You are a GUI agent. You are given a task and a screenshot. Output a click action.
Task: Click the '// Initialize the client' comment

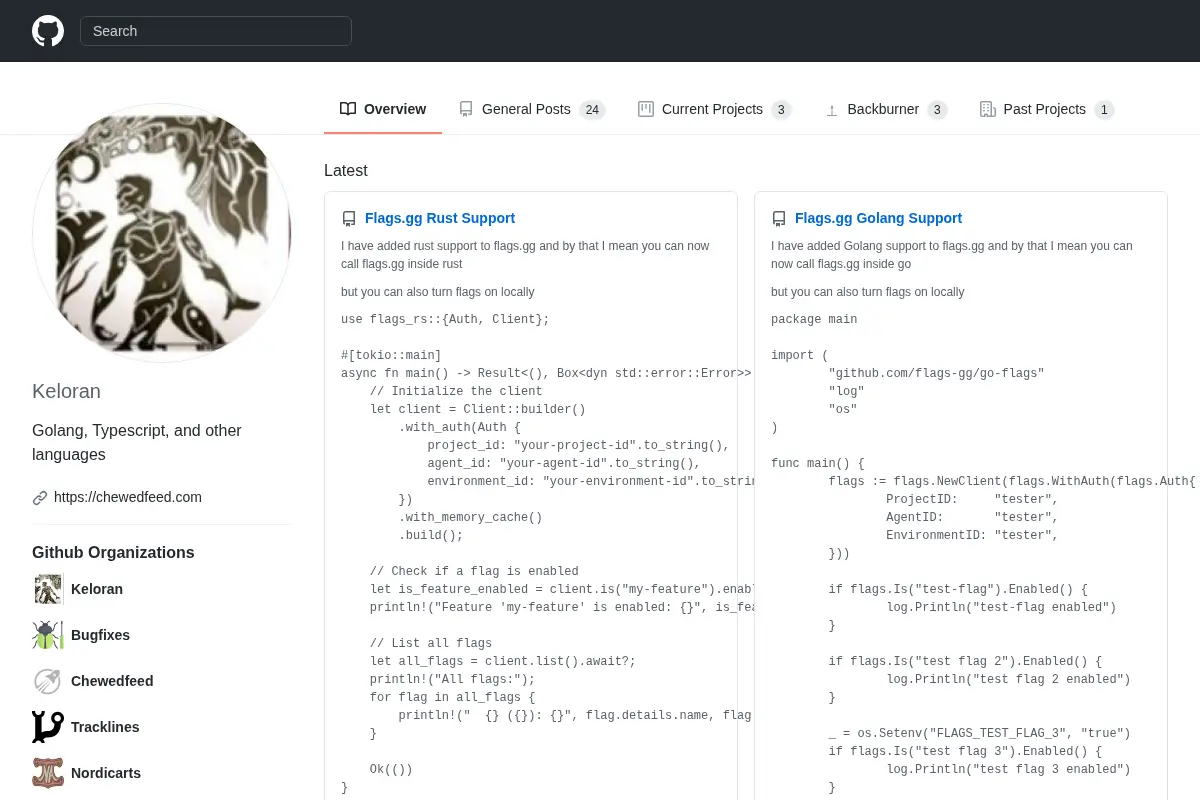pos(456,391)
